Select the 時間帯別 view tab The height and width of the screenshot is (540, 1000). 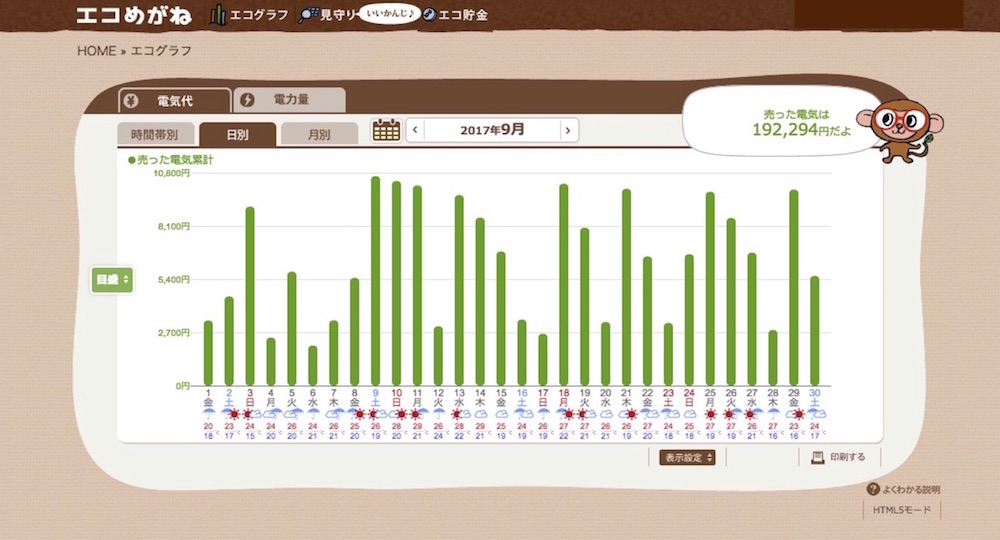155,135
